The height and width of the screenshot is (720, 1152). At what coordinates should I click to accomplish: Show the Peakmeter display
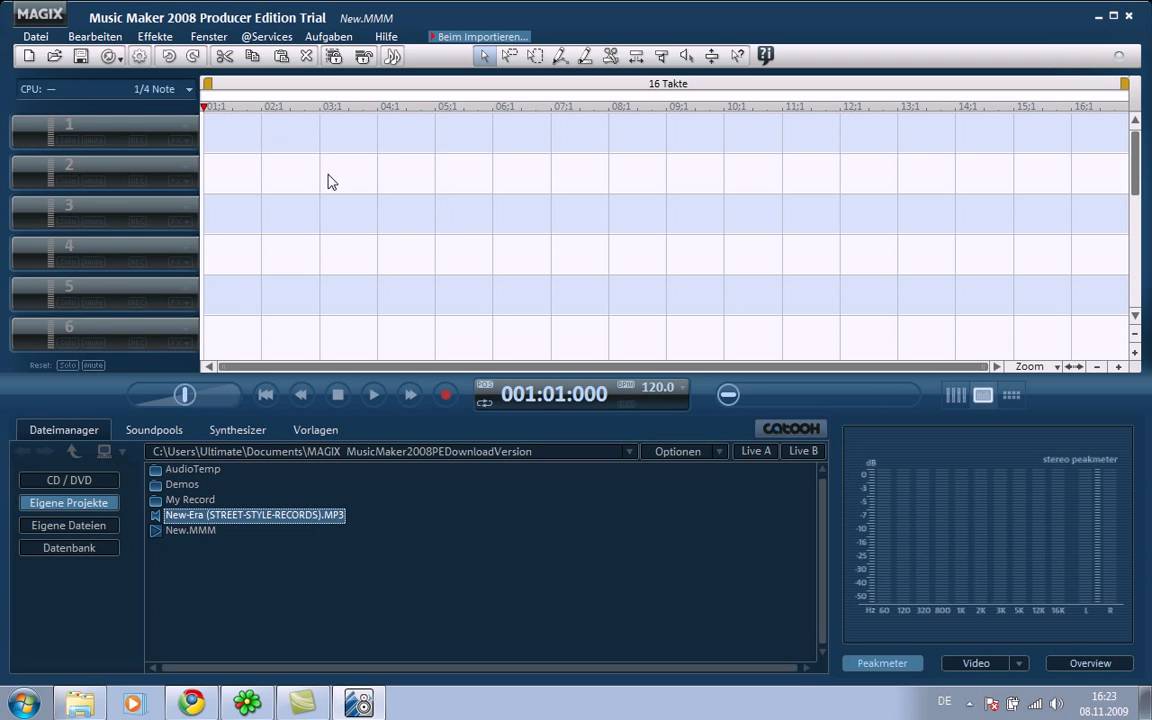(882, 663)
